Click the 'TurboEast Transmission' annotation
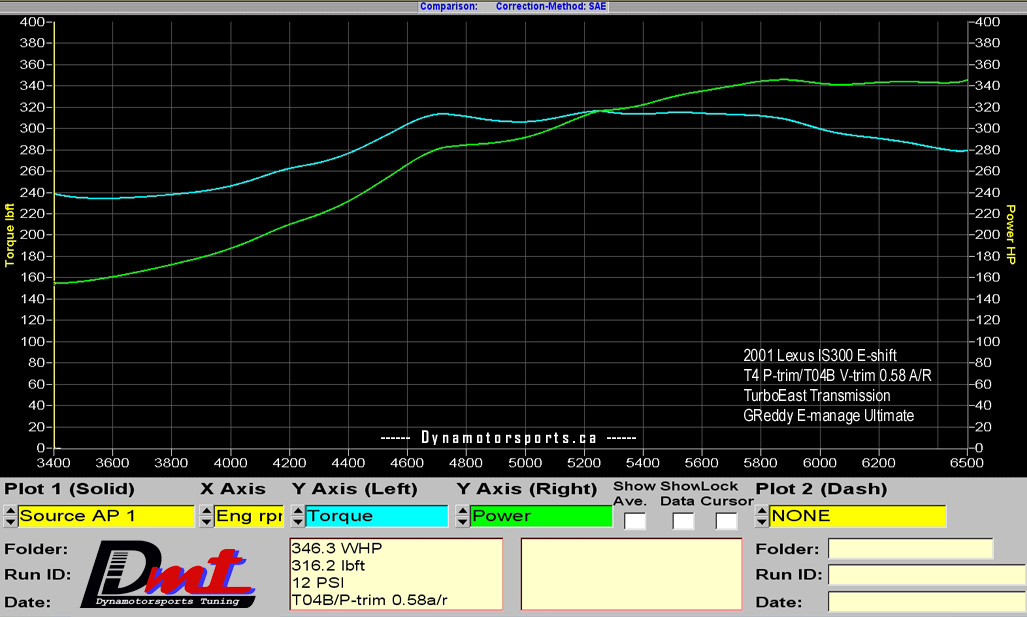 tap(817, 396)
